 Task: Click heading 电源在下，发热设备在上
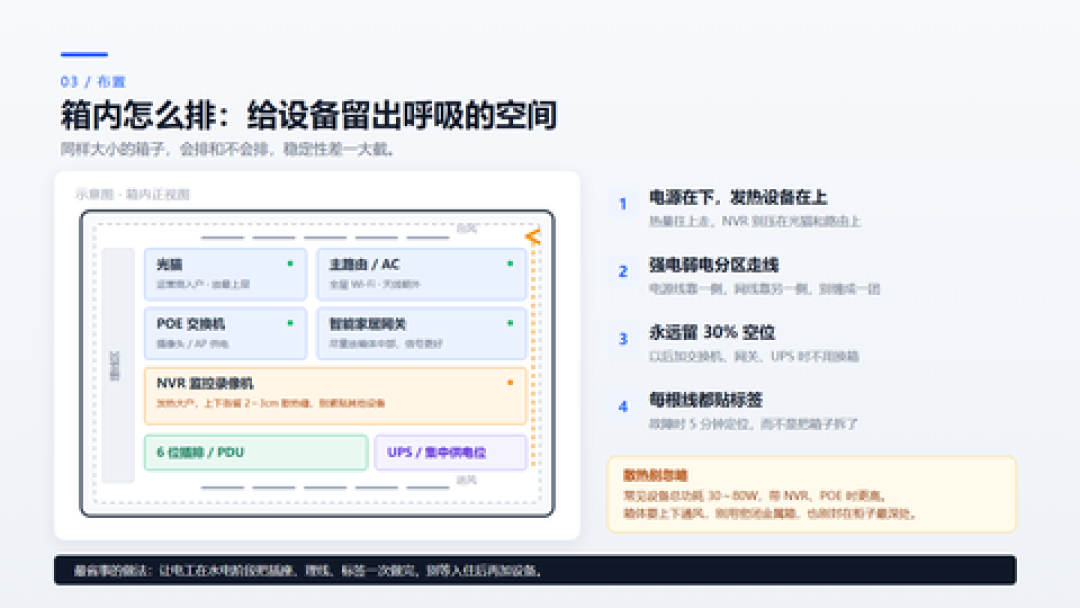click(x=738, y=198)
